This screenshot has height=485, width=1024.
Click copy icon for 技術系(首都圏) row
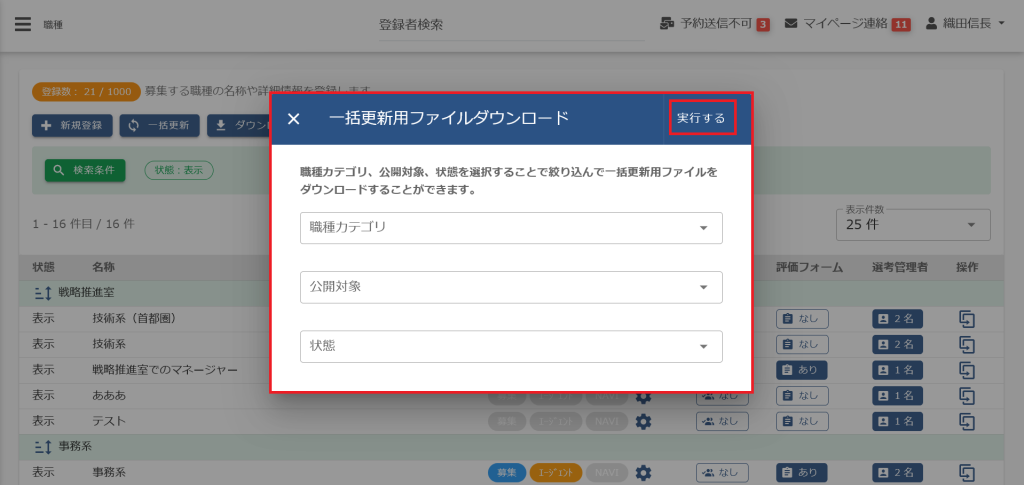point(966,319)
